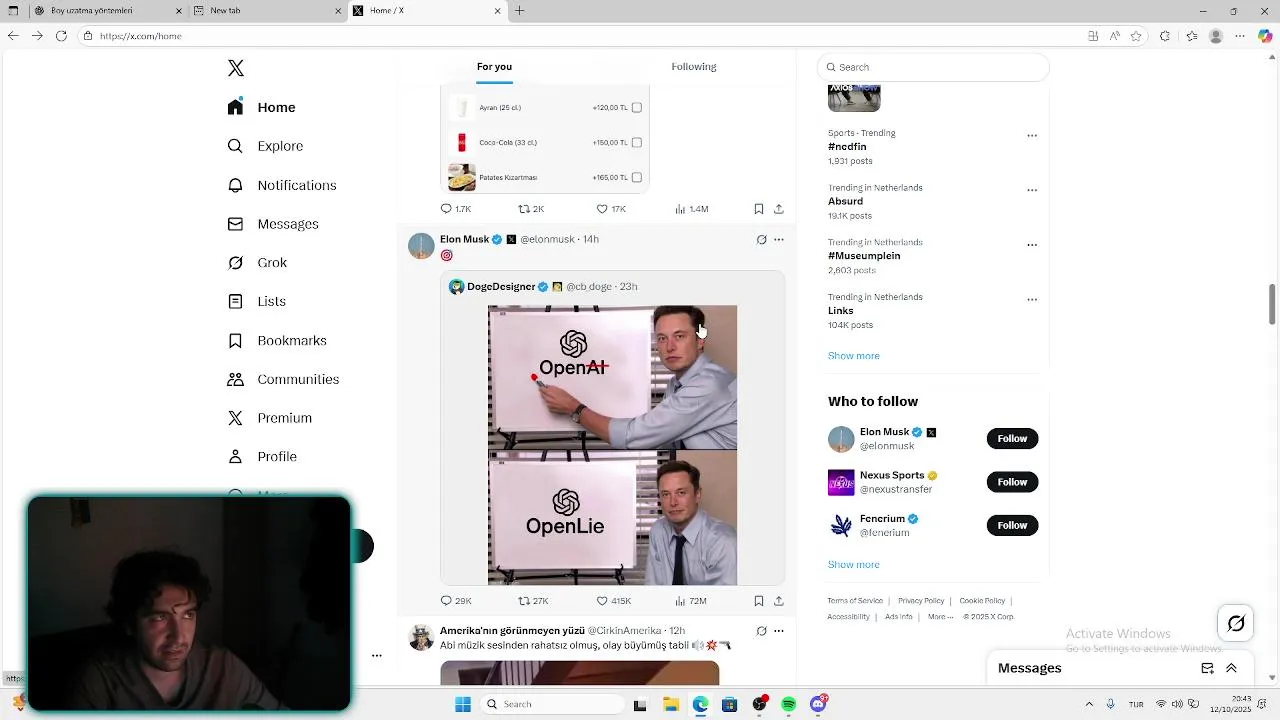
Task: Tick the Coca-Cola (33 cl.) checkbox
Action: point(636,142)
